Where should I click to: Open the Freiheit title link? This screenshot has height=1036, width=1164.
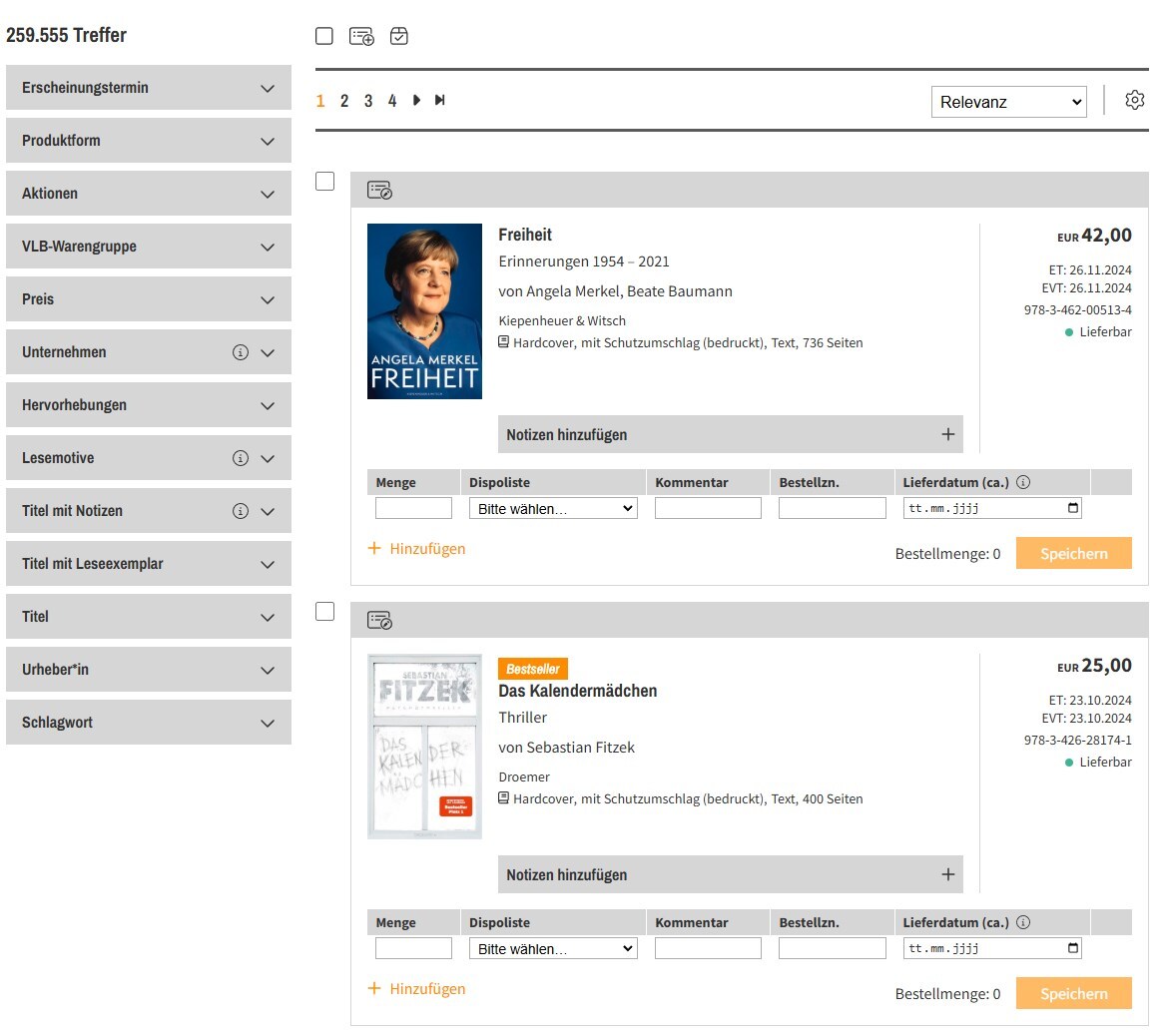pyautogui.click(x=525, y=235)
